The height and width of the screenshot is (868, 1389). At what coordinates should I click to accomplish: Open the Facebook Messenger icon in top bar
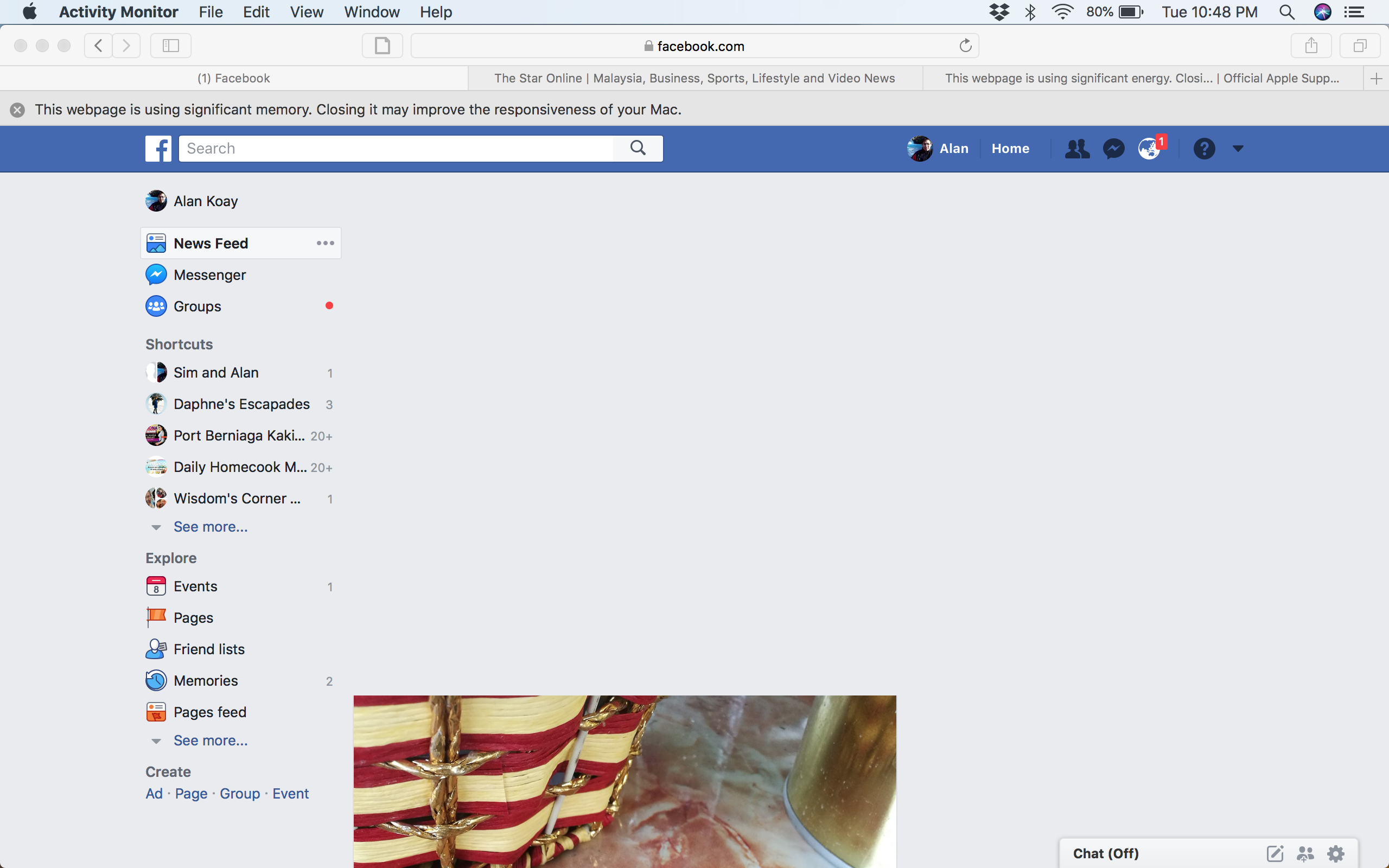pos(1113,149)
